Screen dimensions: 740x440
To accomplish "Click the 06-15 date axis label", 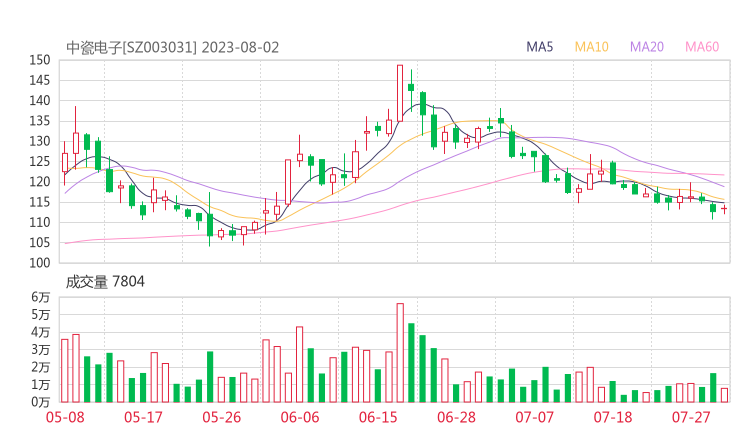I will click(378, 417).
